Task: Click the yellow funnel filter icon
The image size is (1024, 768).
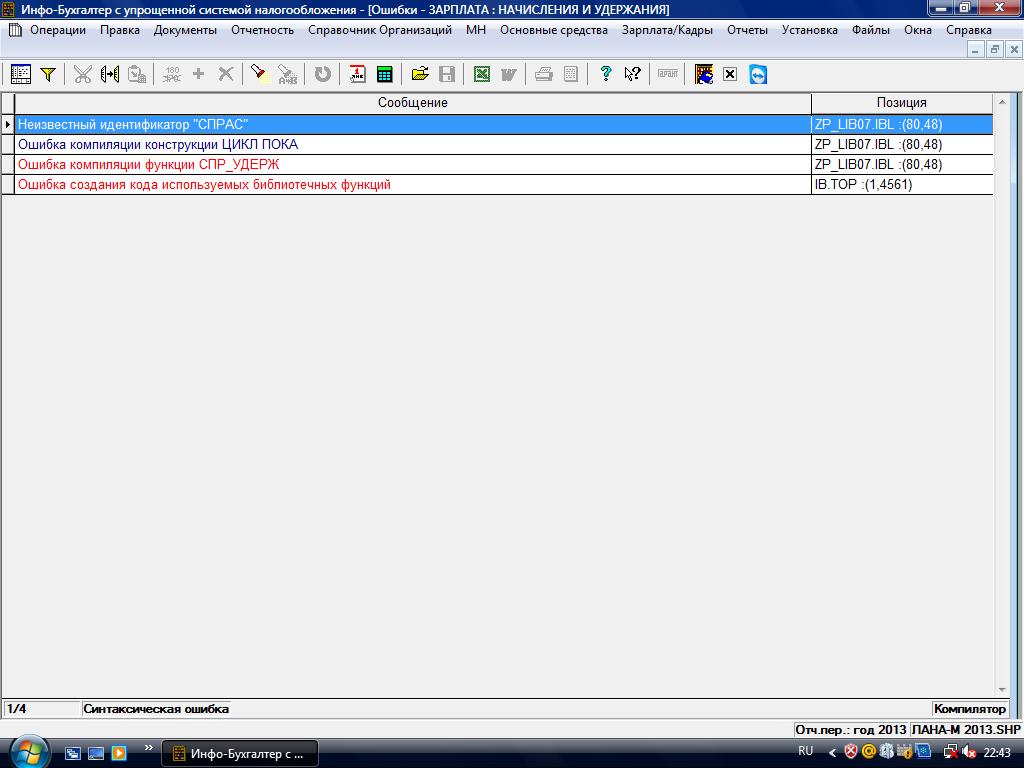Action: [48, 74]
